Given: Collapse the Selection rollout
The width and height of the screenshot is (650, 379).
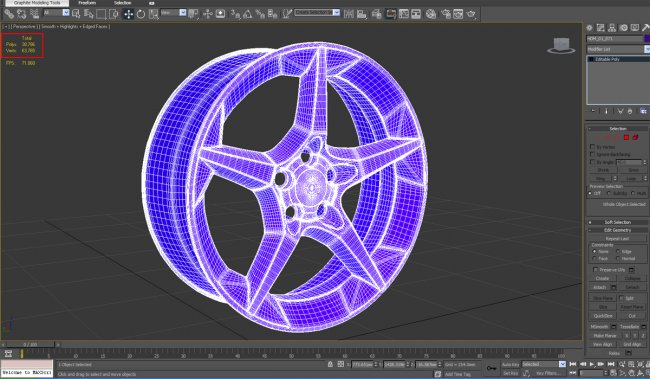Looking at the screenshot, I should (618, 129).
